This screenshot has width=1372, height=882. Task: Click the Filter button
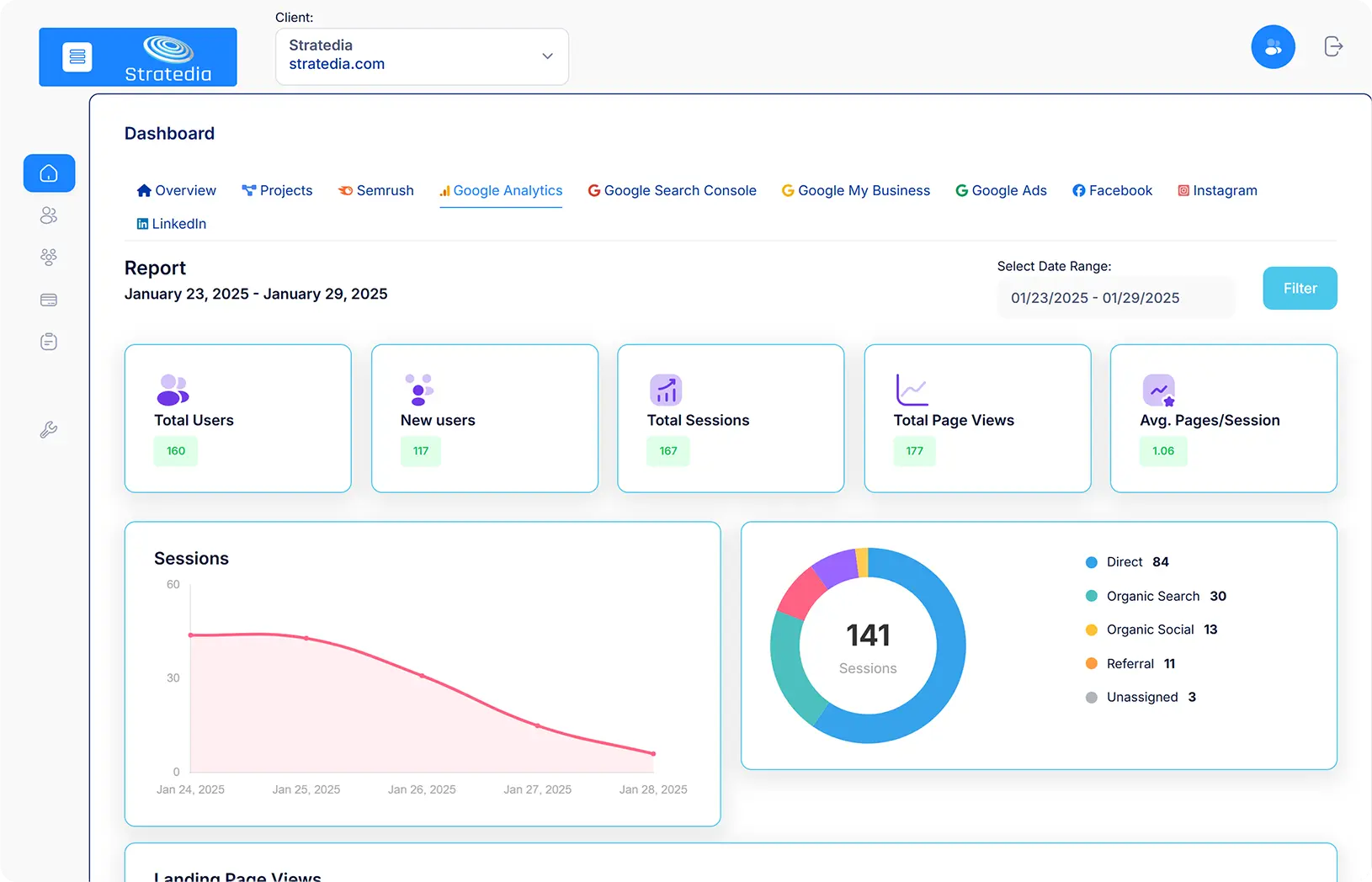tap(1300, 288)
